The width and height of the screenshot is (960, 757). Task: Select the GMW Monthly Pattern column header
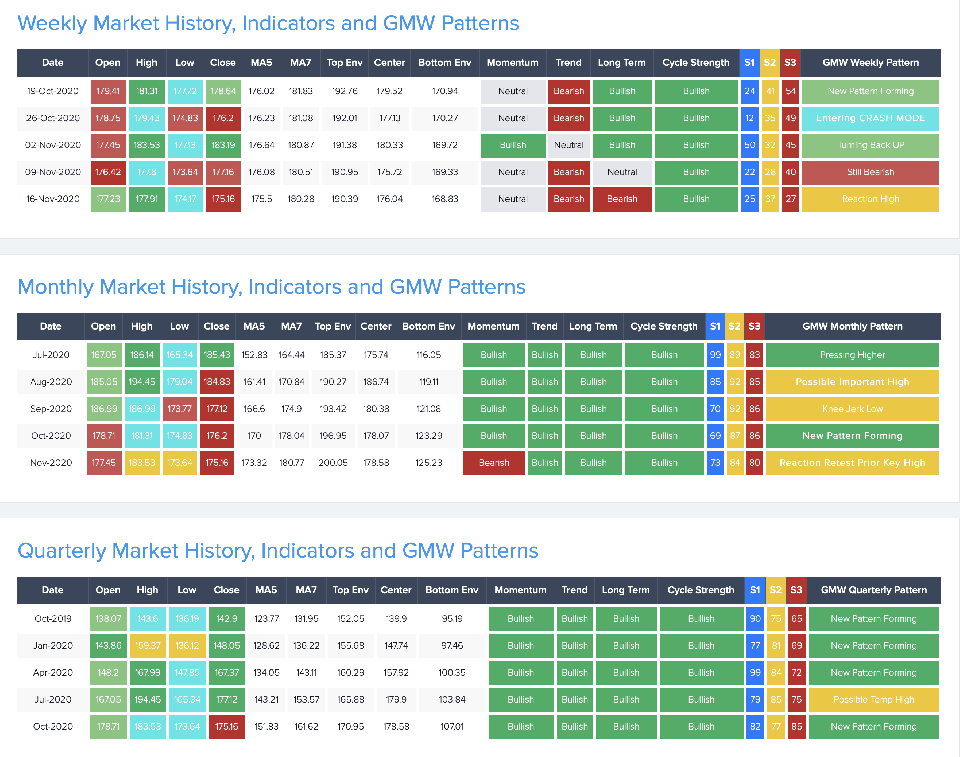(x=852, y=326)
